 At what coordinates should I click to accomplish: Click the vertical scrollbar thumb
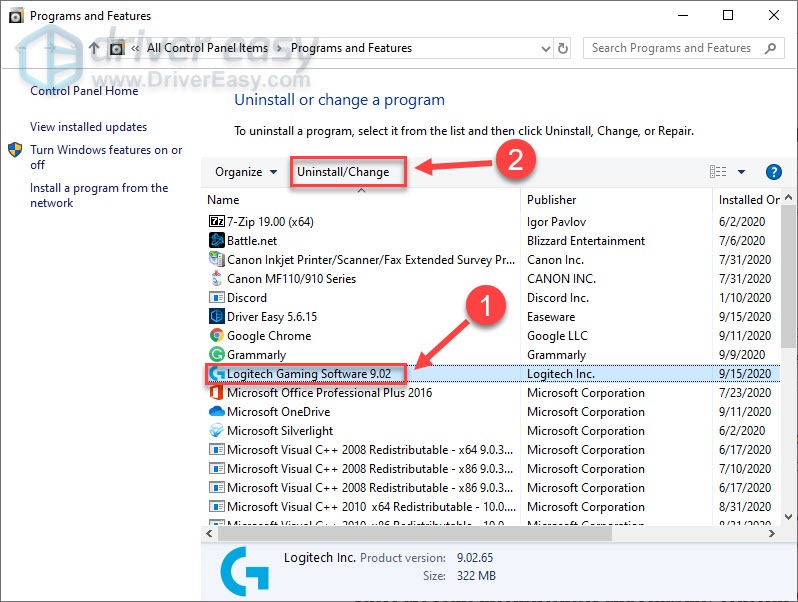click(x=788, y=276)
